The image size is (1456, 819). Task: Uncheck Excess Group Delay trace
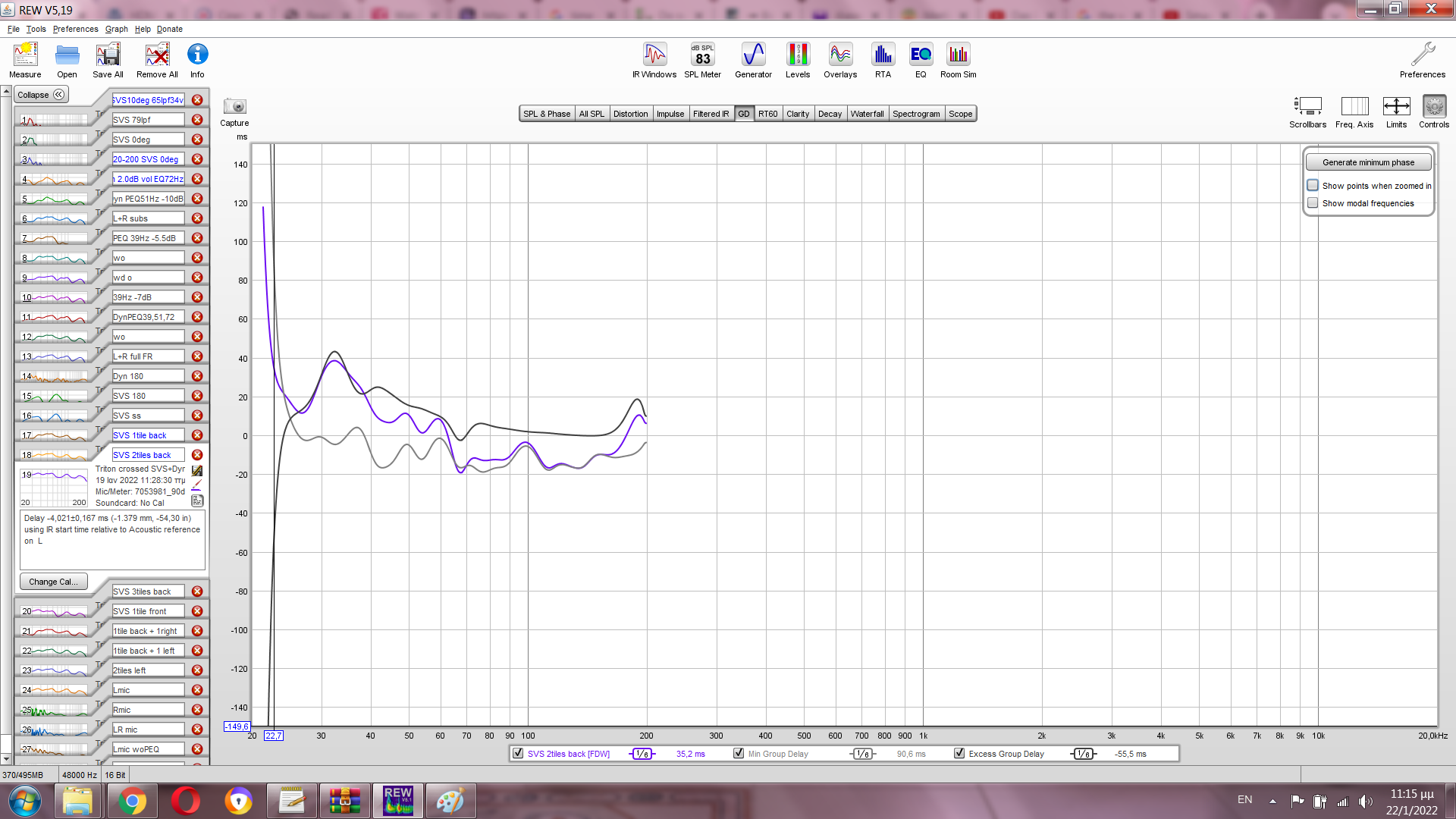pos(959,754)
